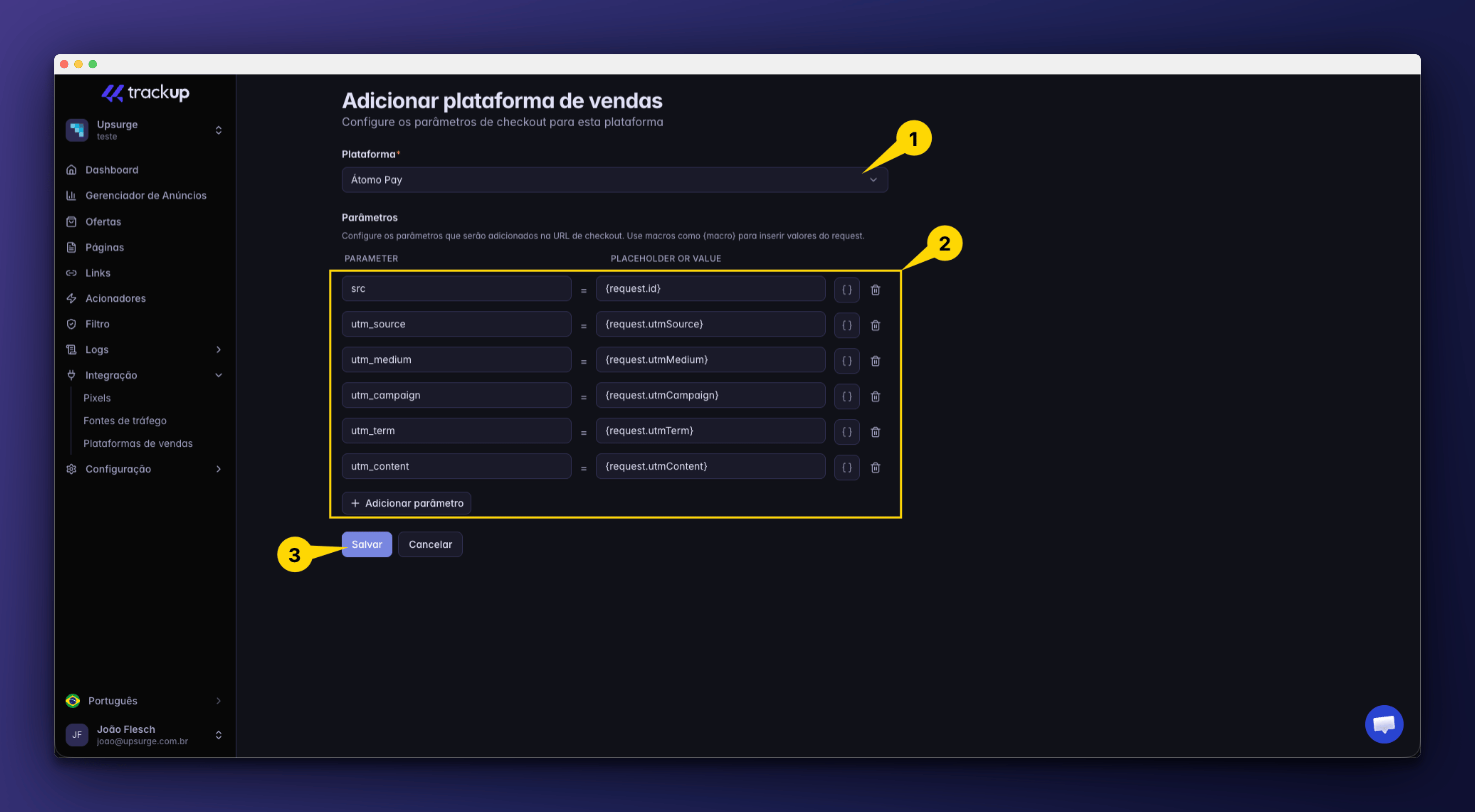This screenshot has width=1475, height=812.
Task: Click the src parameter name field
Action: pos(456,288)
